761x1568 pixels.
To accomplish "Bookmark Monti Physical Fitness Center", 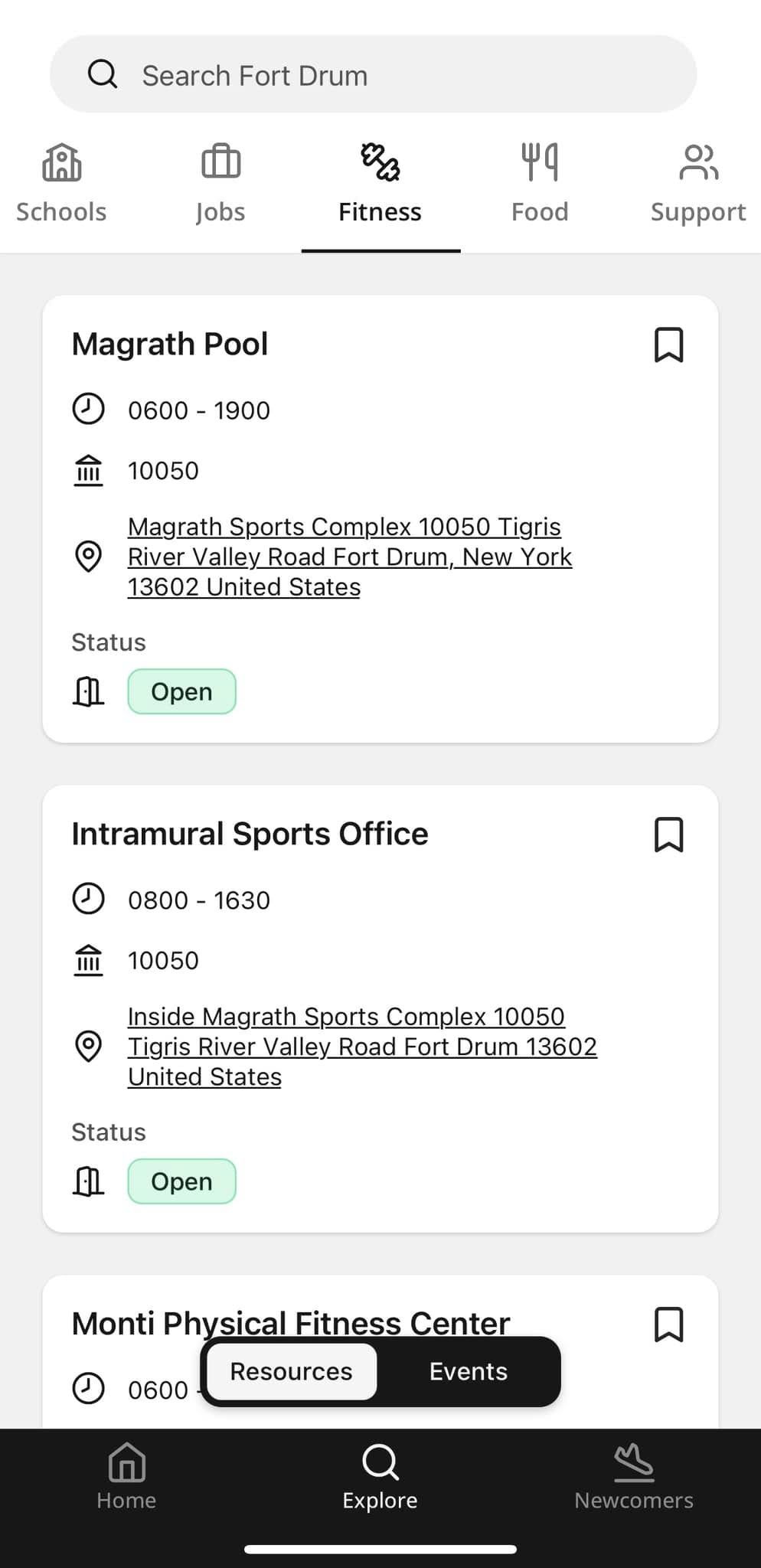I will (668, 1325).
